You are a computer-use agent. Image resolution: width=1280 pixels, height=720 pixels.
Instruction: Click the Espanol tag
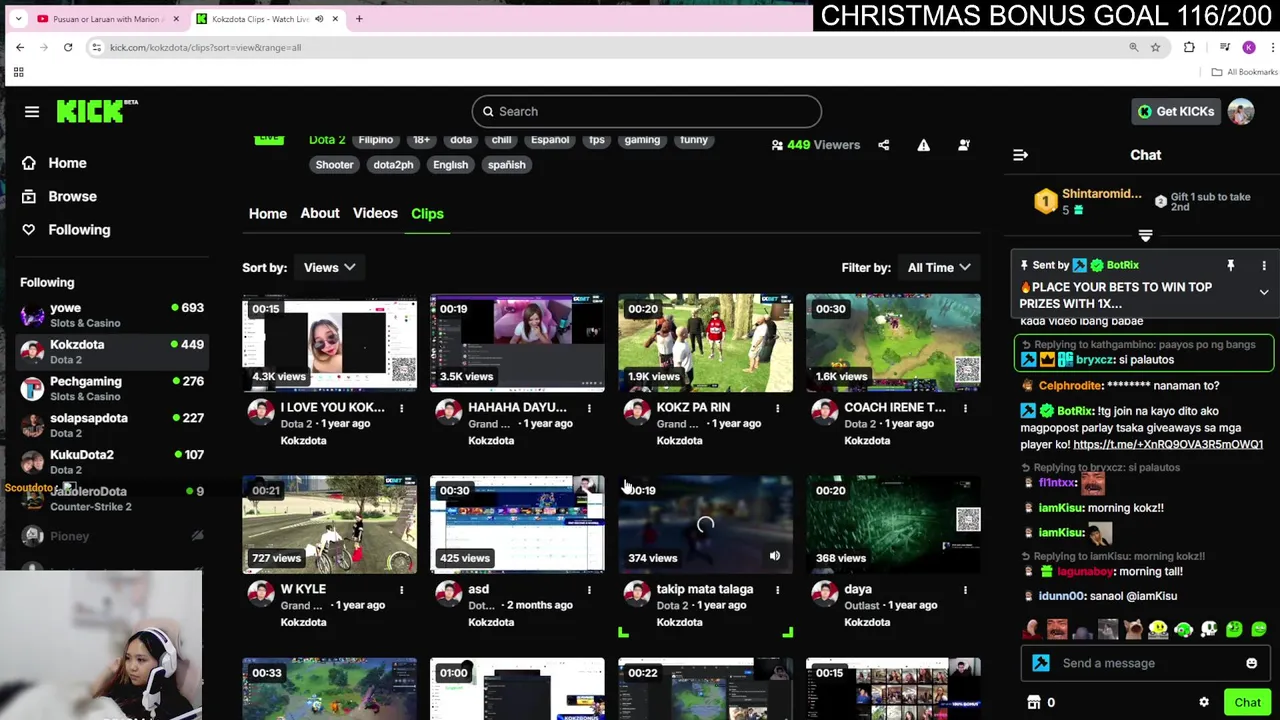tap(550, 140)
